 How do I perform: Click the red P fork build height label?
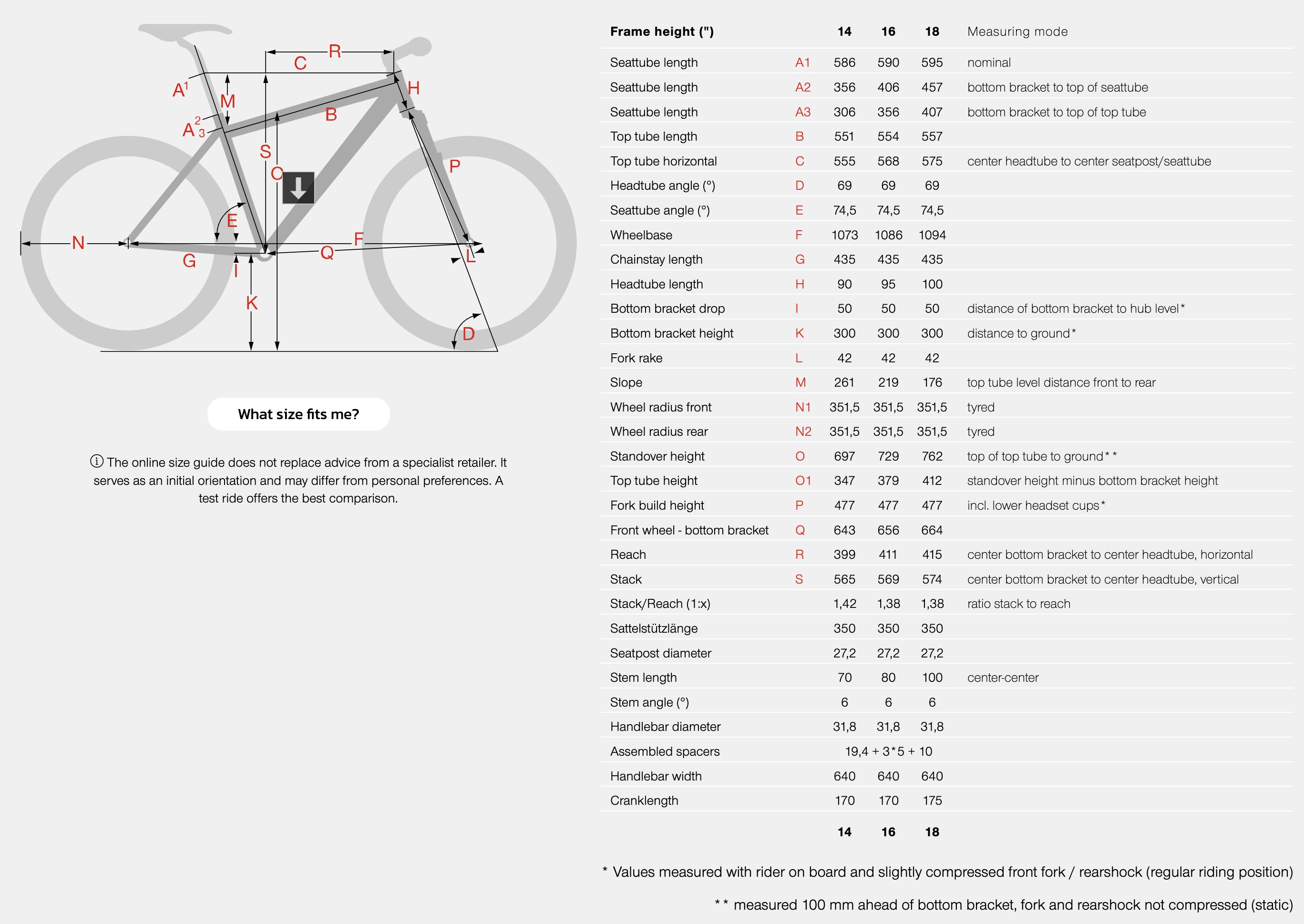coord(454,167)
